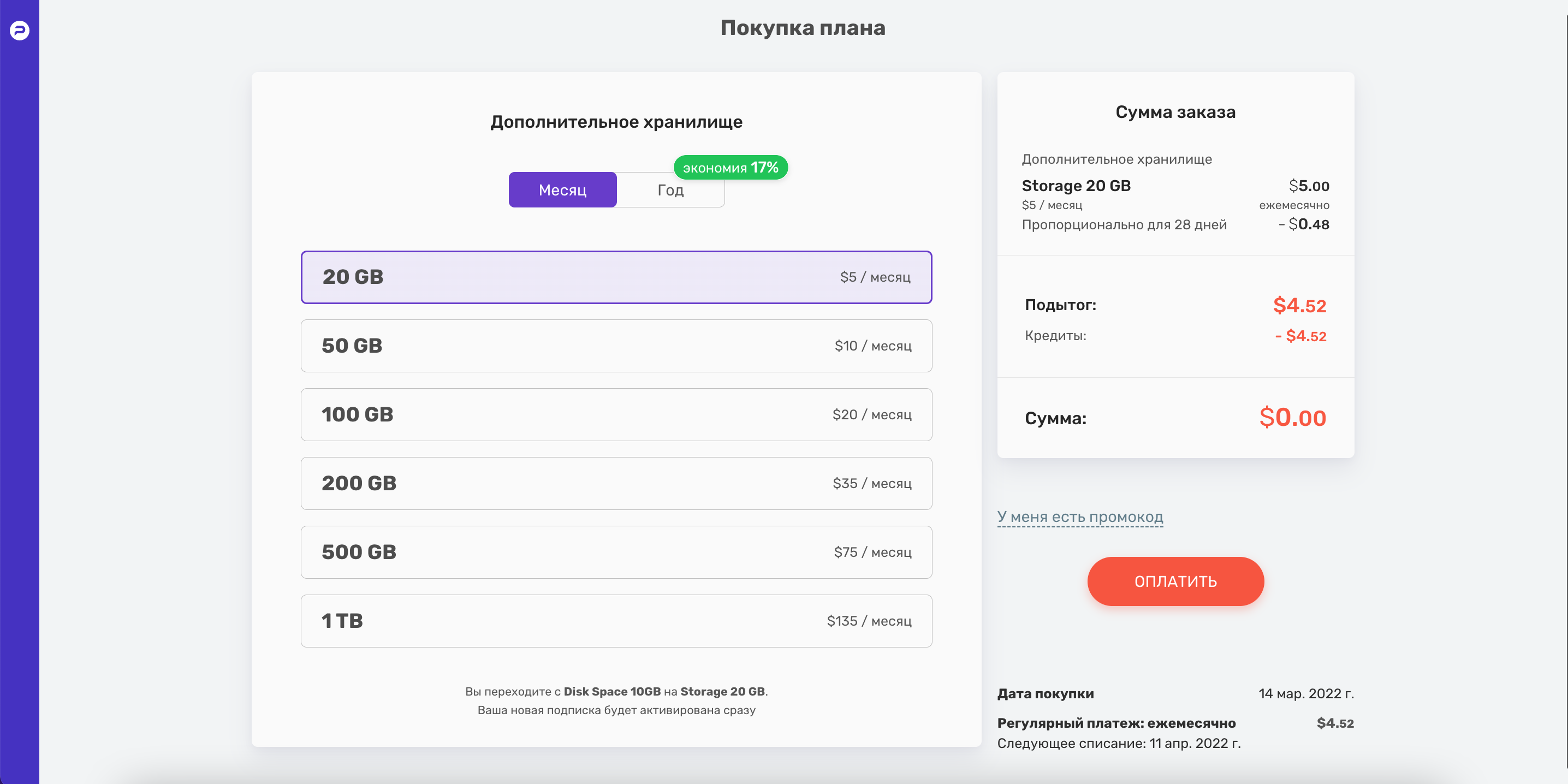Choose the 100 GB storage option
1568x784 pixels.
click(x=616, y=414)
